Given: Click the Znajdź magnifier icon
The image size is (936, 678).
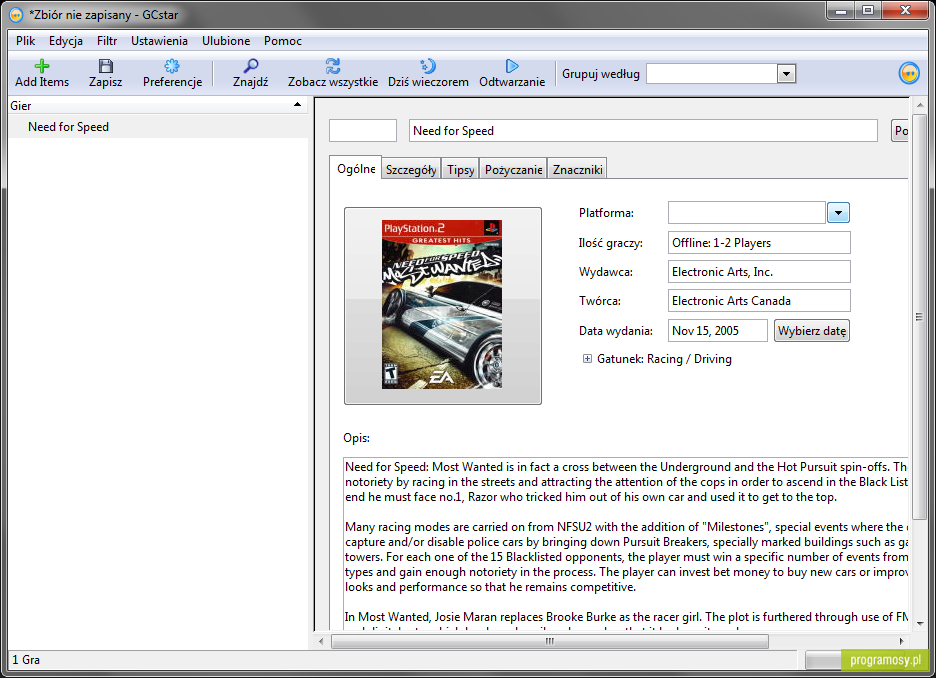Looking at the screenshot, I should [251, 66].
